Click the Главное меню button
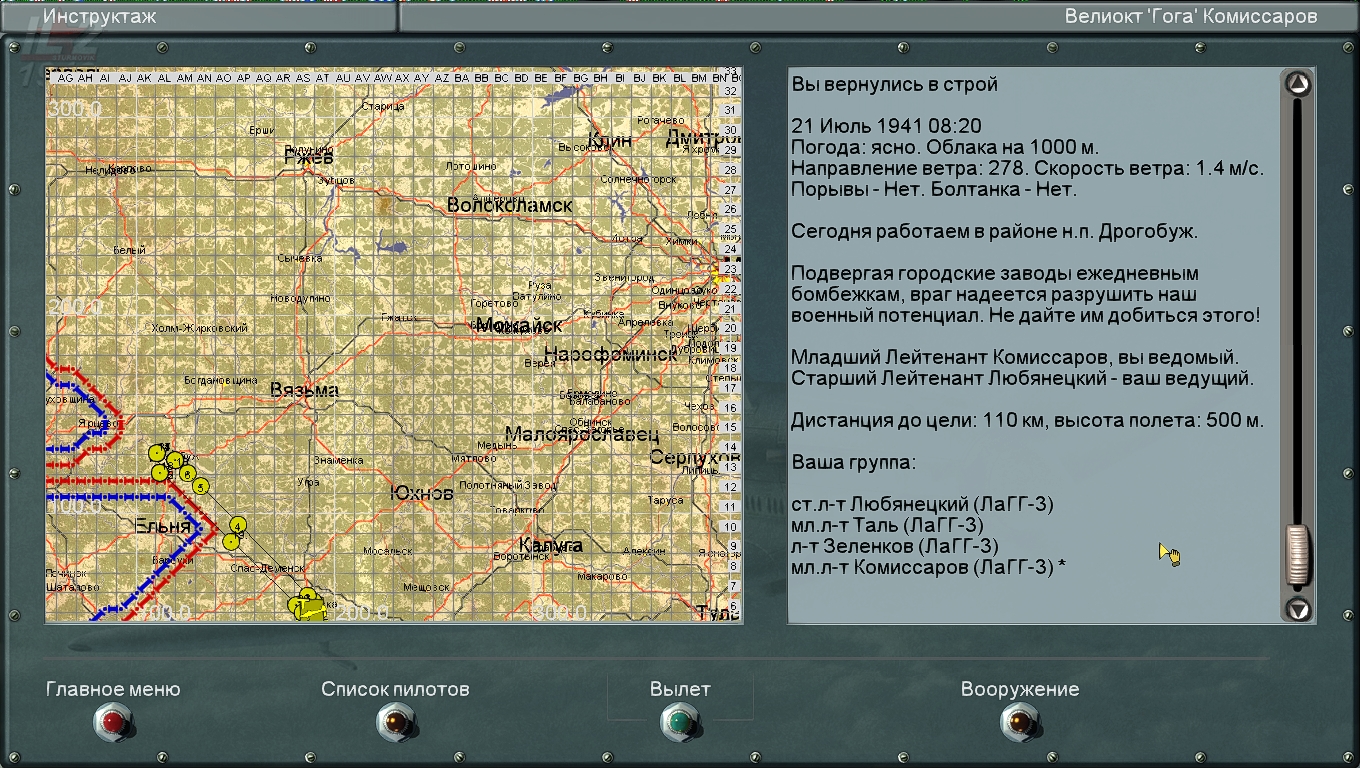The height and width of the screenshot is (768, 1360). [113, 721]
